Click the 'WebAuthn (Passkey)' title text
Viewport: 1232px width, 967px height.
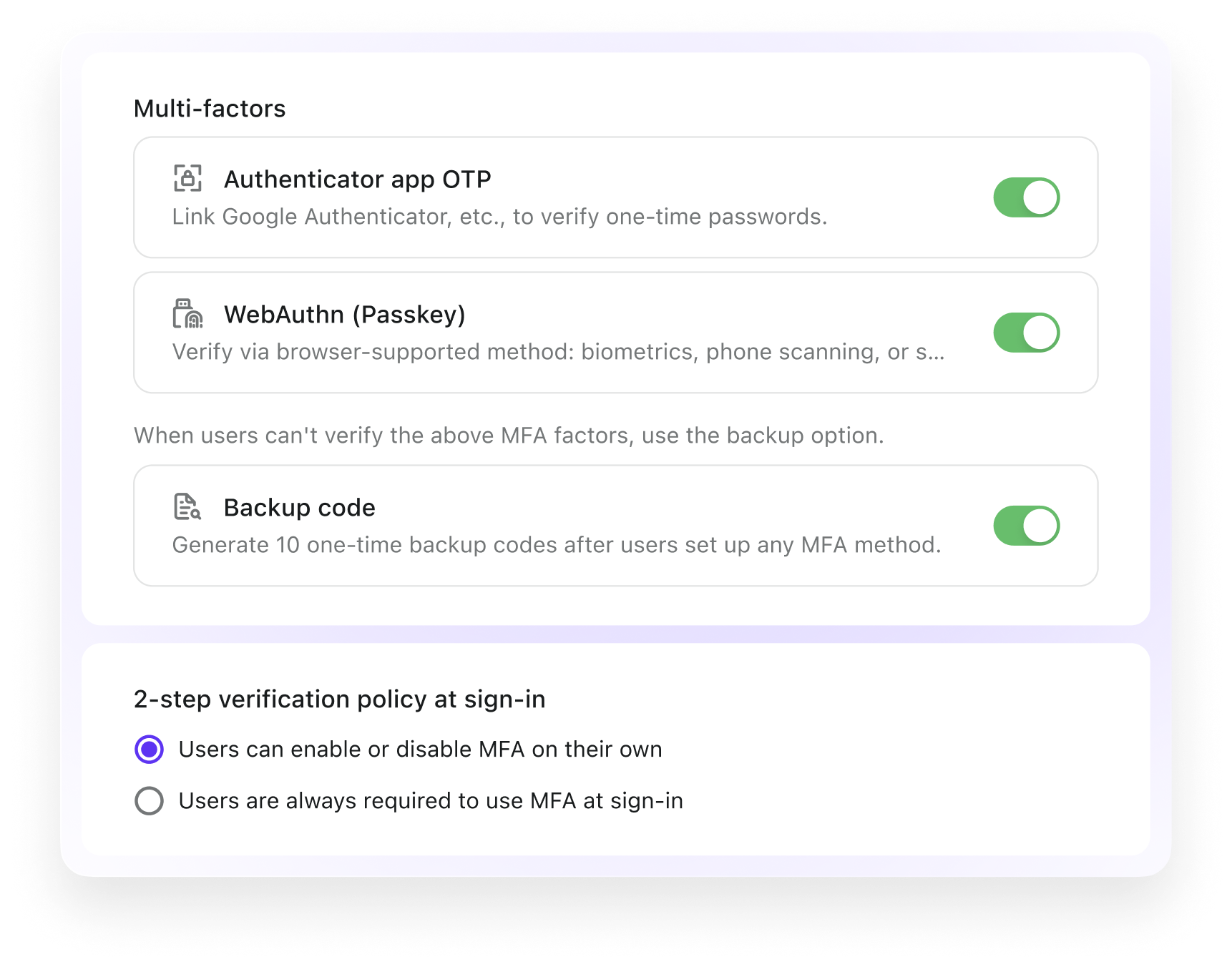pyautogui.click(x=344, y=315)
